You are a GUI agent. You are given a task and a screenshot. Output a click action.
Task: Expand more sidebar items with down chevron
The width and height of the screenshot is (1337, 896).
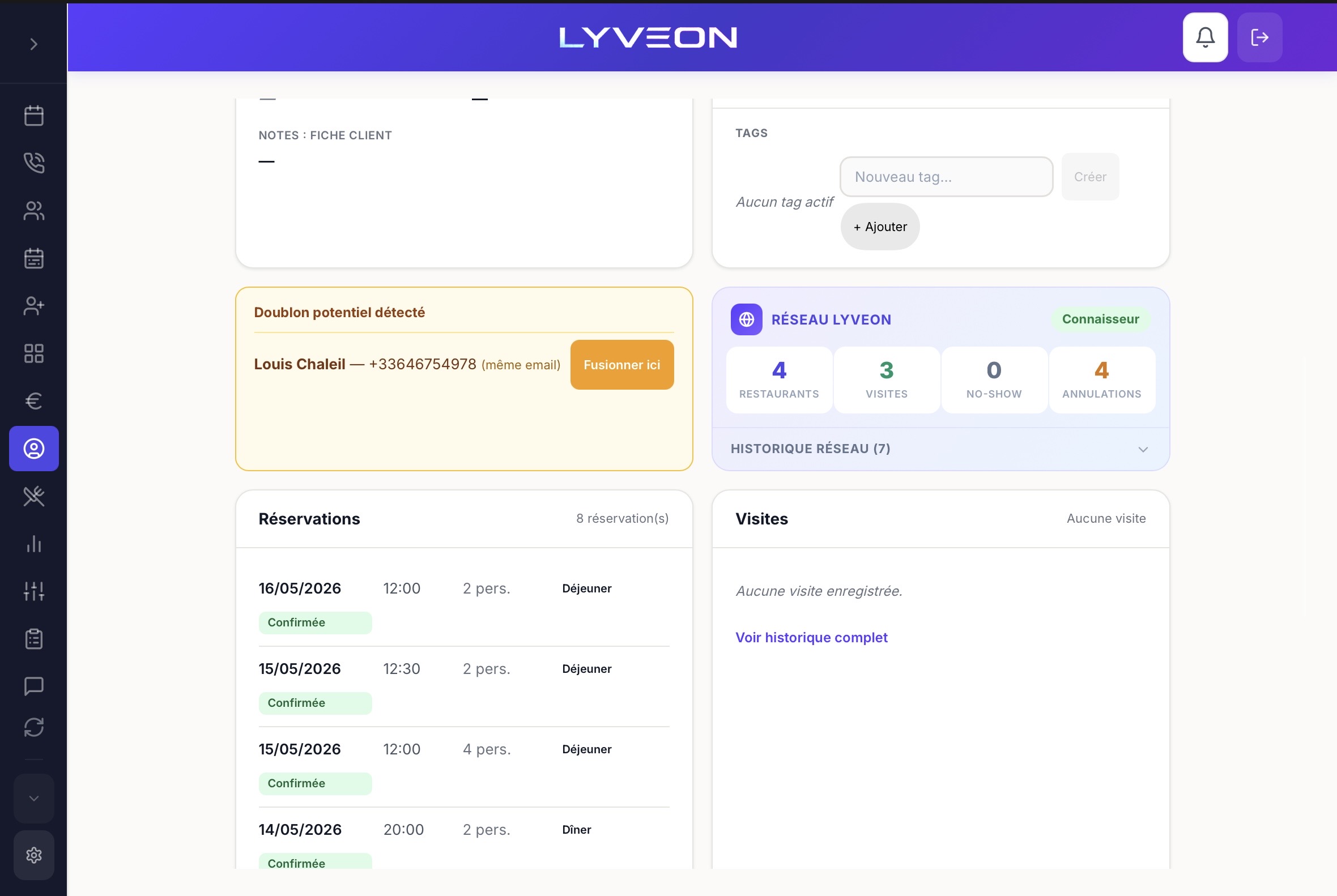coord(34,798)
